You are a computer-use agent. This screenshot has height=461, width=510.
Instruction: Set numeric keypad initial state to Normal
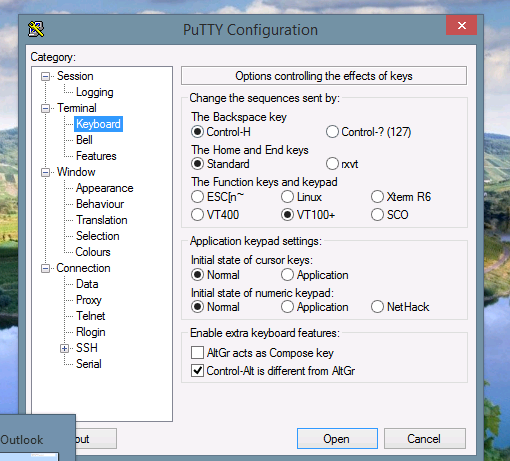pos(197,307)
